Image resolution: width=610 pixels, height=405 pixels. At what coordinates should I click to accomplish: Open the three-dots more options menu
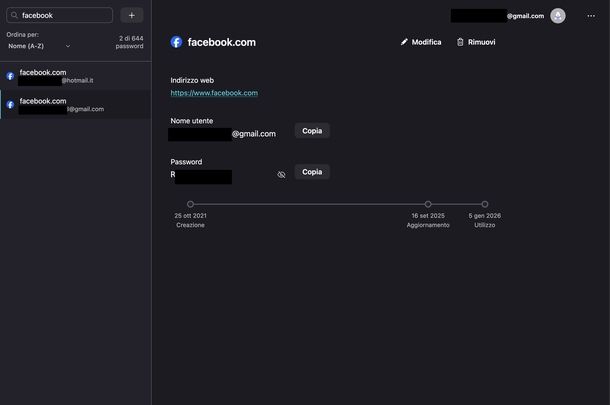[591, 16]
